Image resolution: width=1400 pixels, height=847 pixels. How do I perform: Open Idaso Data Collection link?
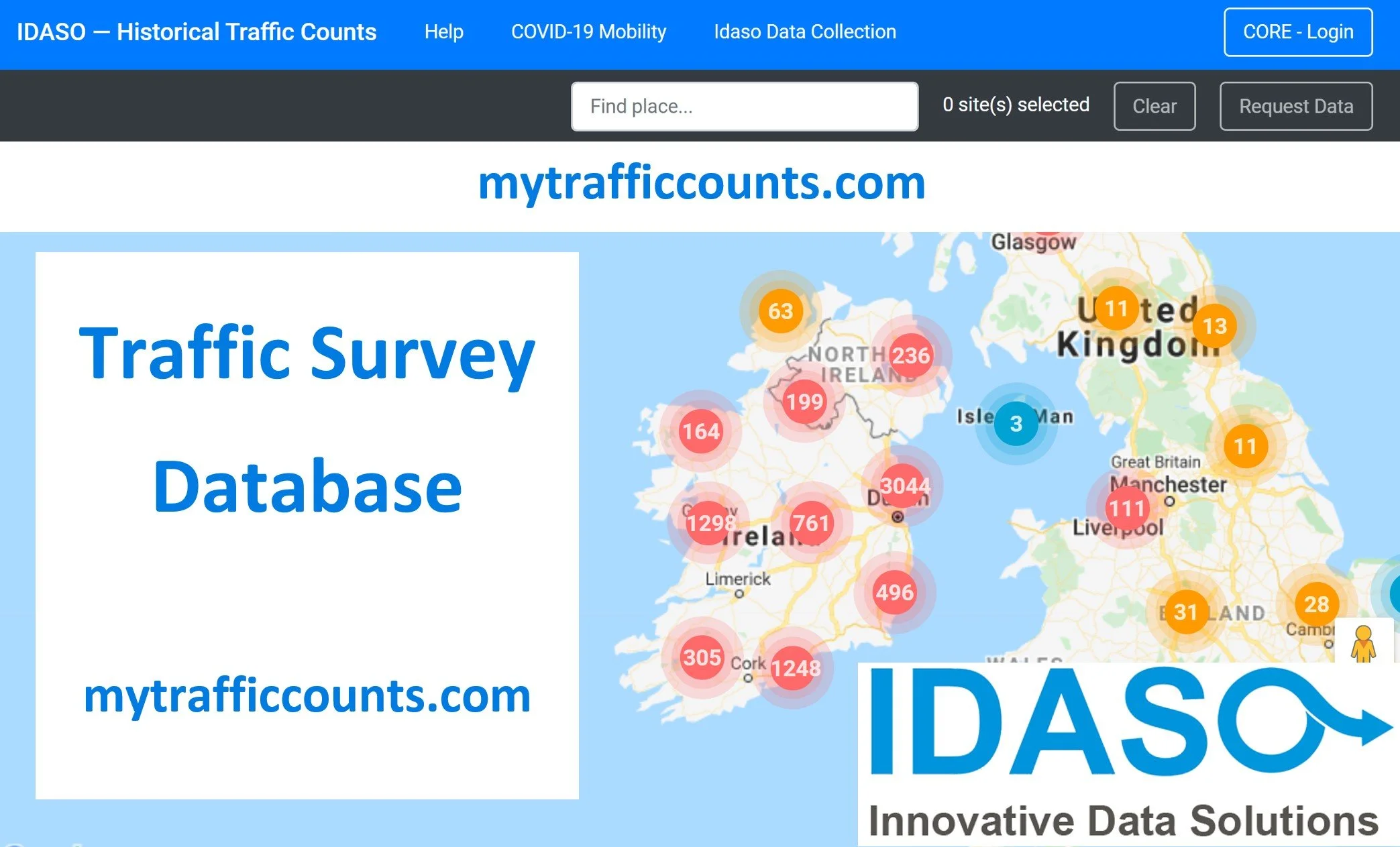pos(804,32)
